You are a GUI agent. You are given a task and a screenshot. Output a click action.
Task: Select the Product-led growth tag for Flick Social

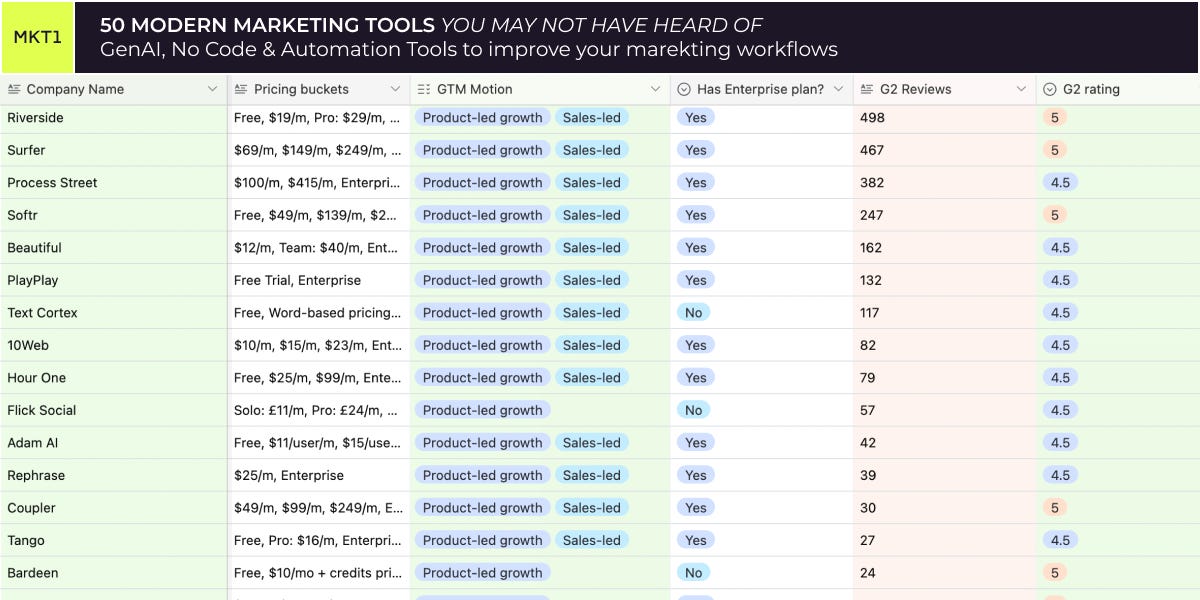pos(483,410)
